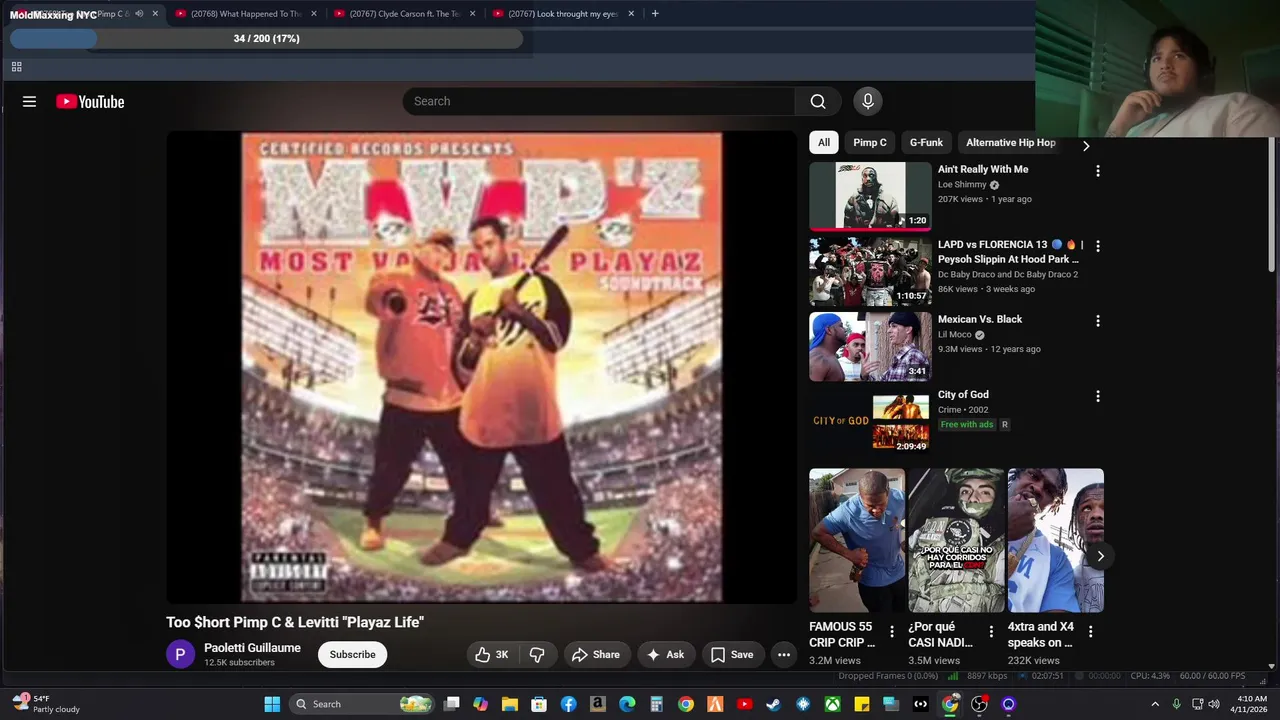This screenshot has width=1280, height=720.
Task: Open the Windows Start menu
Action: coord(272,704)
